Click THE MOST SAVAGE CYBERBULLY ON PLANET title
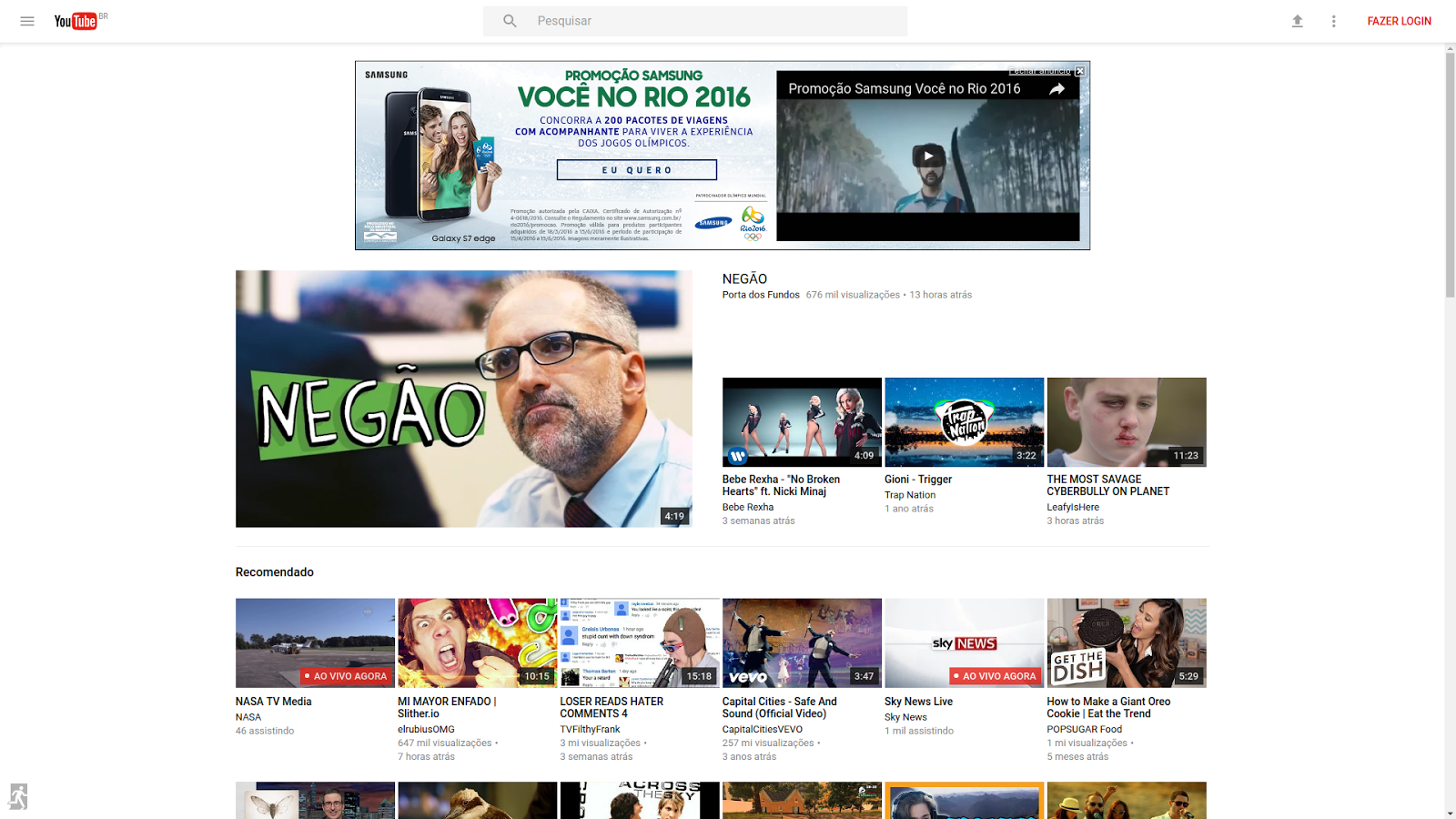 click(x=1107, y=485)
